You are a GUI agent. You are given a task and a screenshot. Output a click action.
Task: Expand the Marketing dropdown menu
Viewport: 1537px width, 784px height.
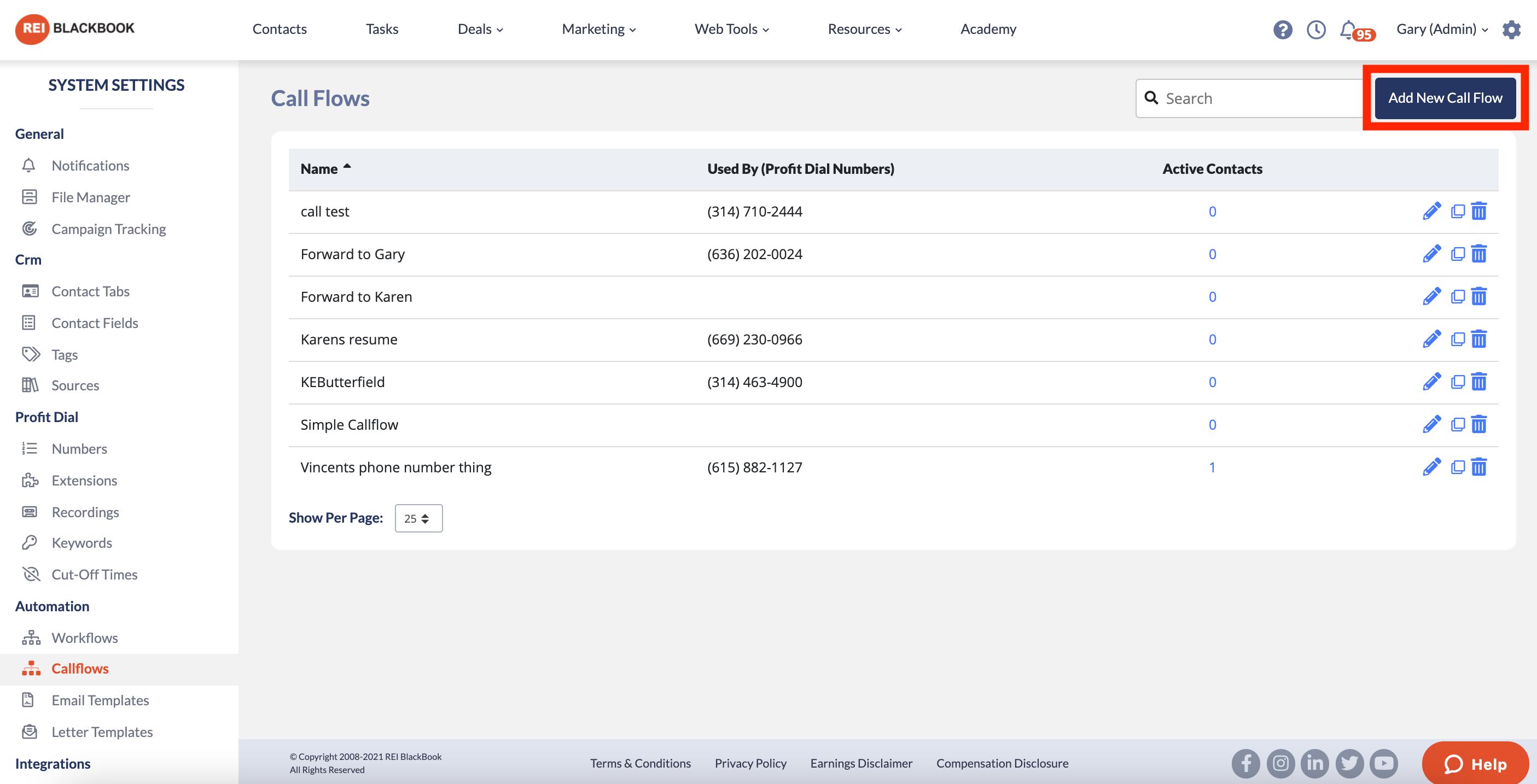[599, 29]
